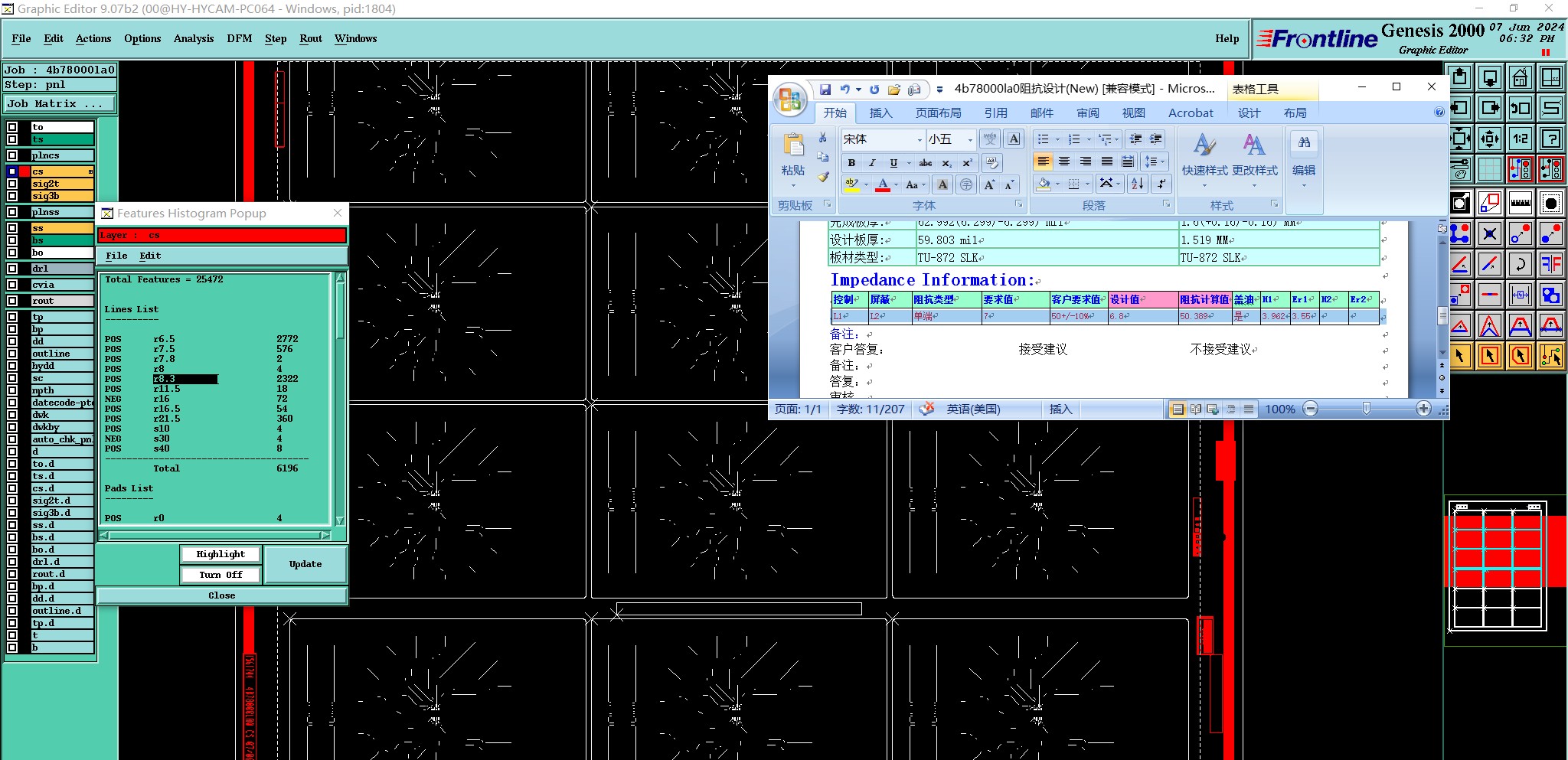Click the Highlight button in Histogram popup
This screenshot has height=760, width=1568.
[220, 554]
